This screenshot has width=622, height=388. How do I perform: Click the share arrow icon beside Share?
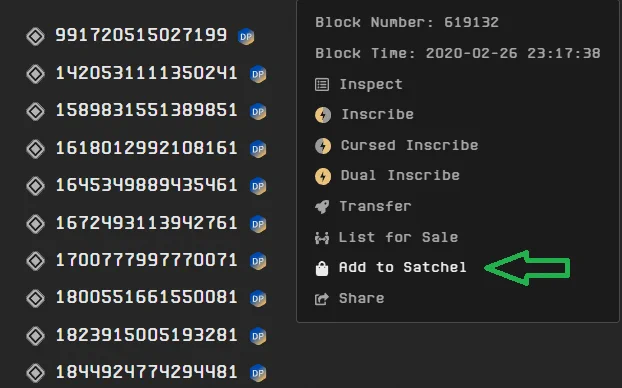point(322,299)
